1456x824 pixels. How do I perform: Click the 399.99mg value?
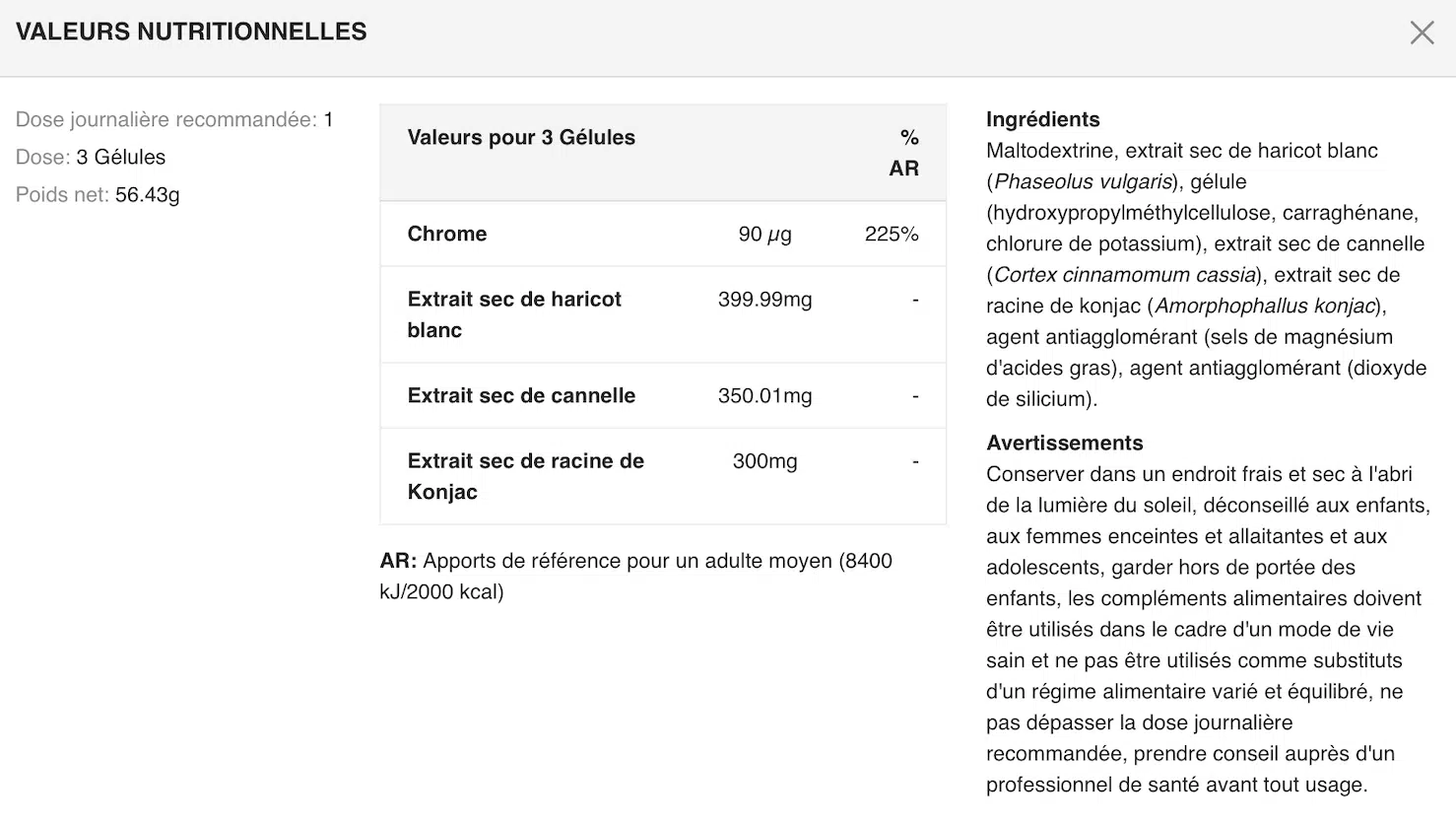point(764,299)
